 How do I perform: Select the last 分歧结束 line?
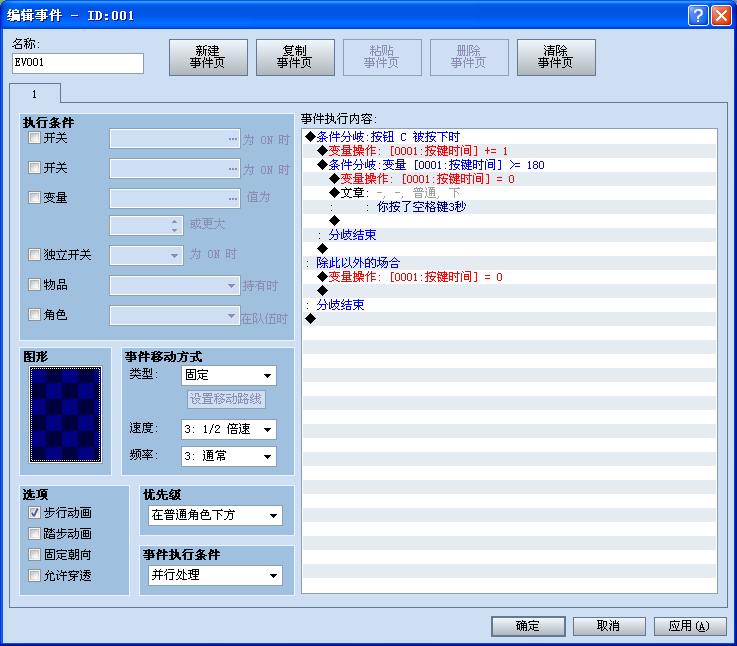[x=510, y=305]
